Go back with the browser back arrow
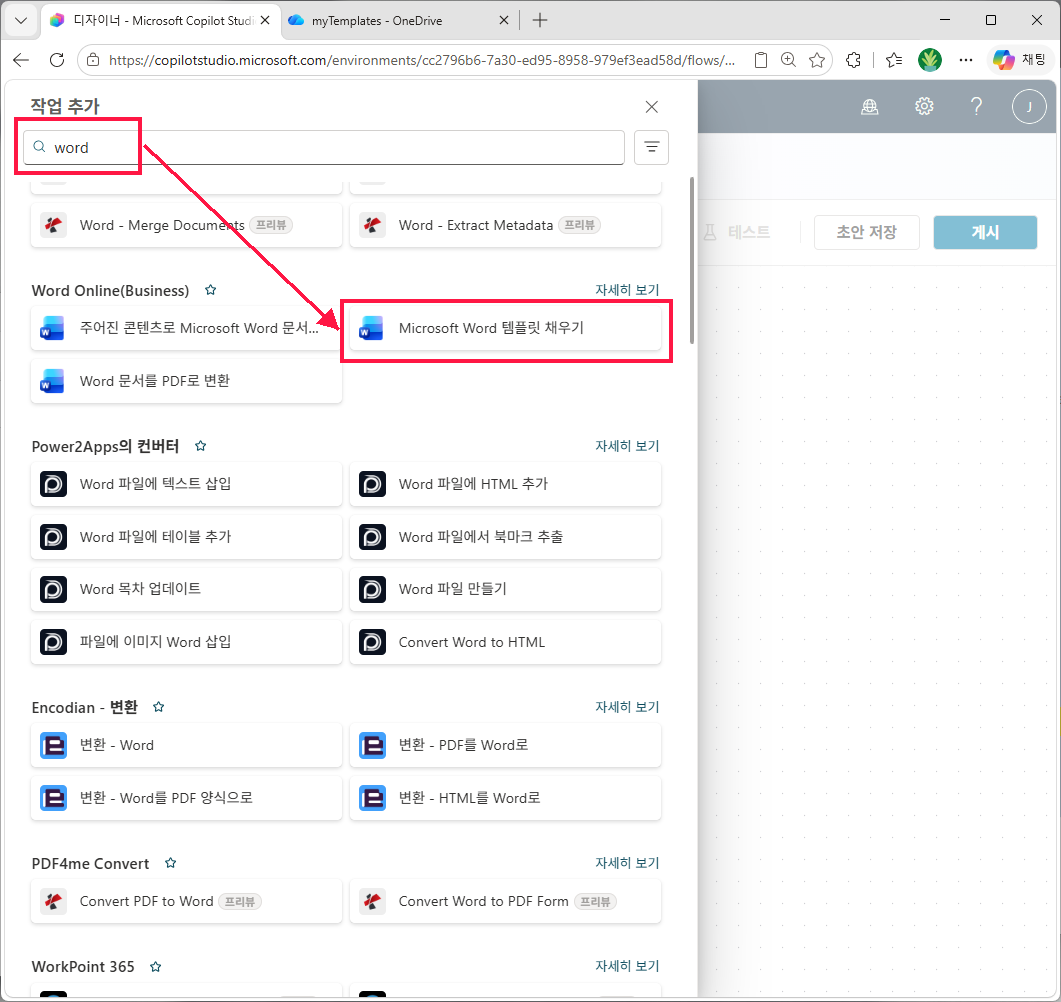 pyautogui.click(x=21, y=60)
